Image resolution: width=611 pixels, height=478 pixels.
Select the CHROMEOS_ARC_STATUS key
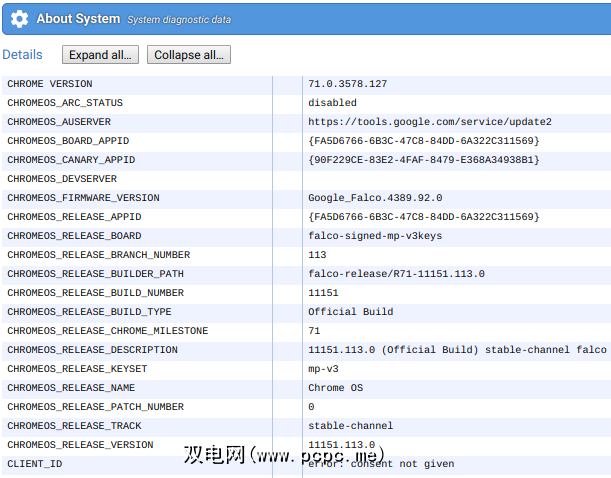point(65,103)
